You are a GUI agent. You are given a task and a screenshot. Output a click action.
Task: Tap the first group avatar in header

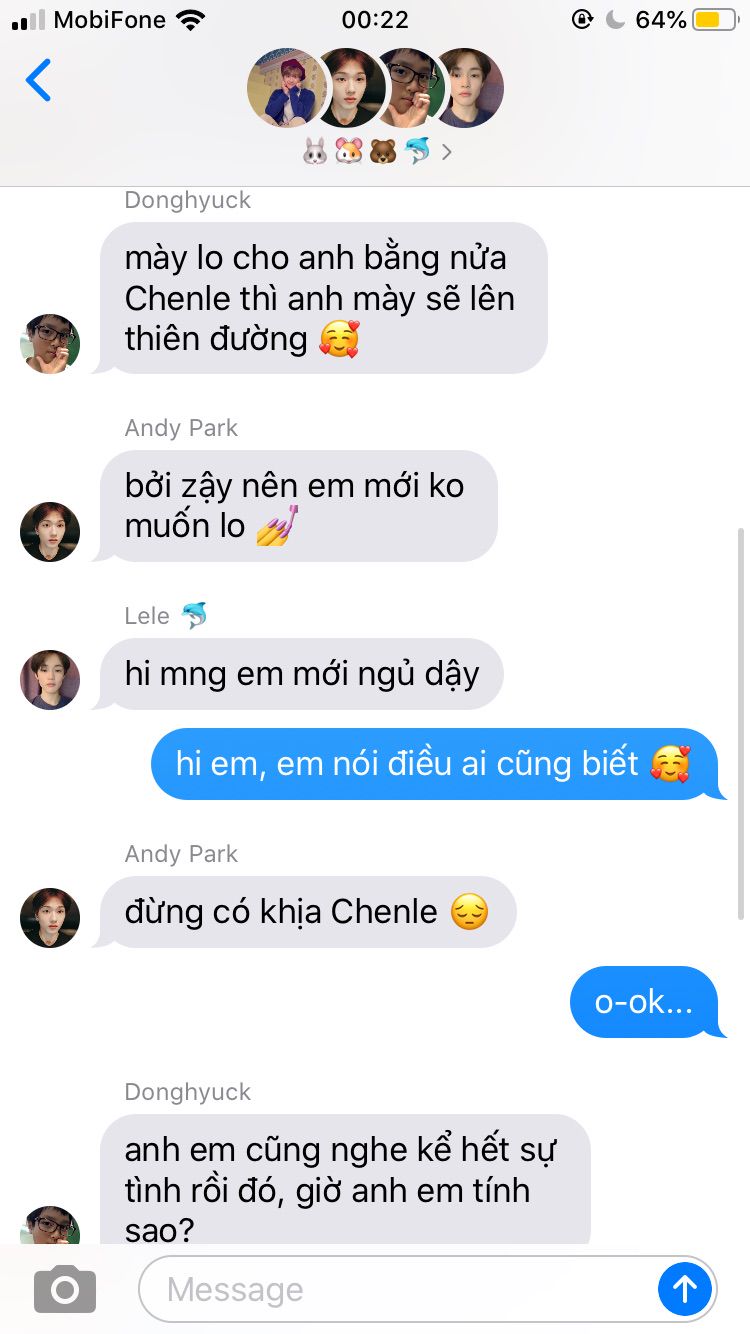287,88
